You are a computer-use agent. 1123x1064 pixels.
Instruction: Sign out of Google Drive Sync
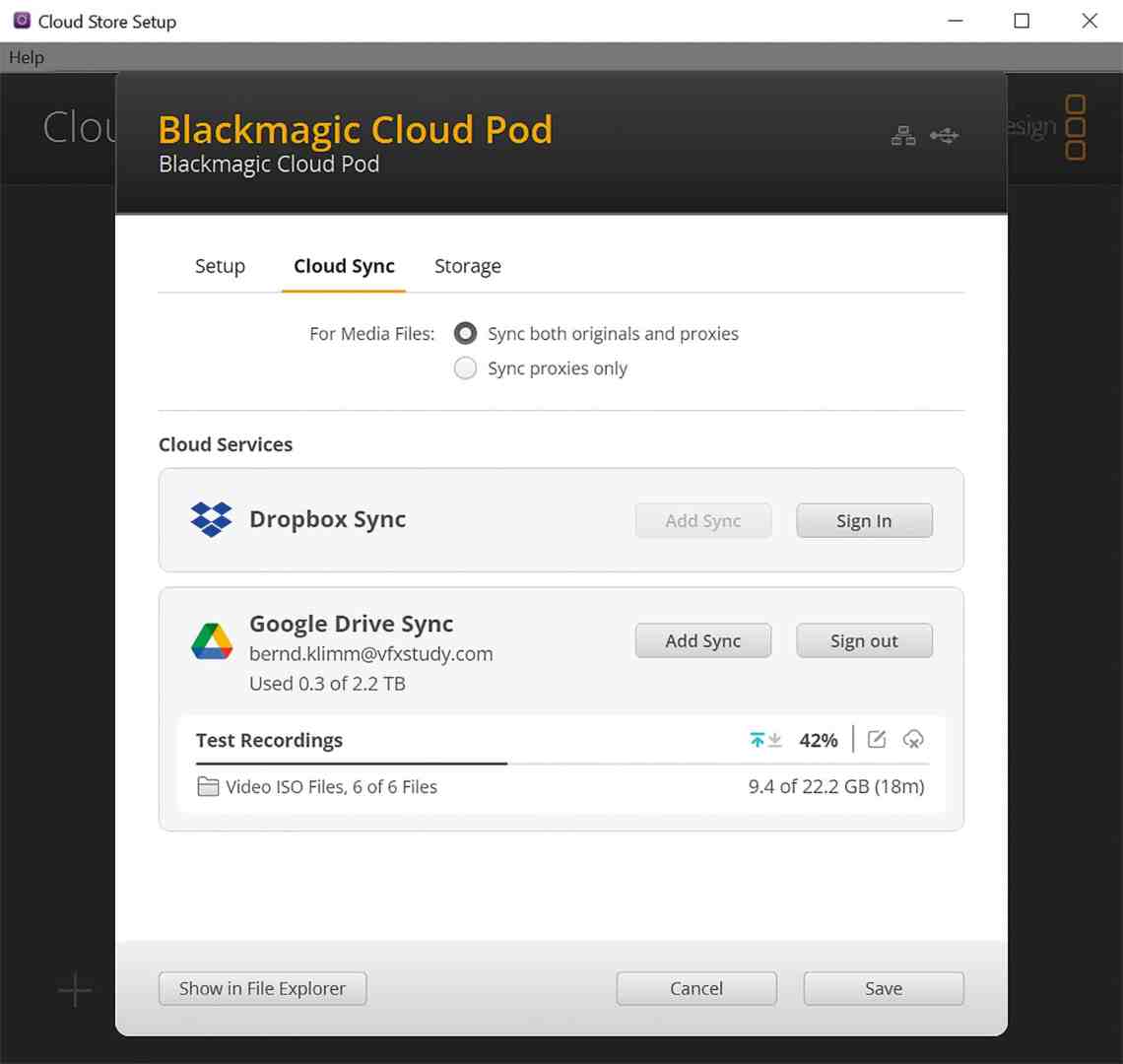coord(864,640)
